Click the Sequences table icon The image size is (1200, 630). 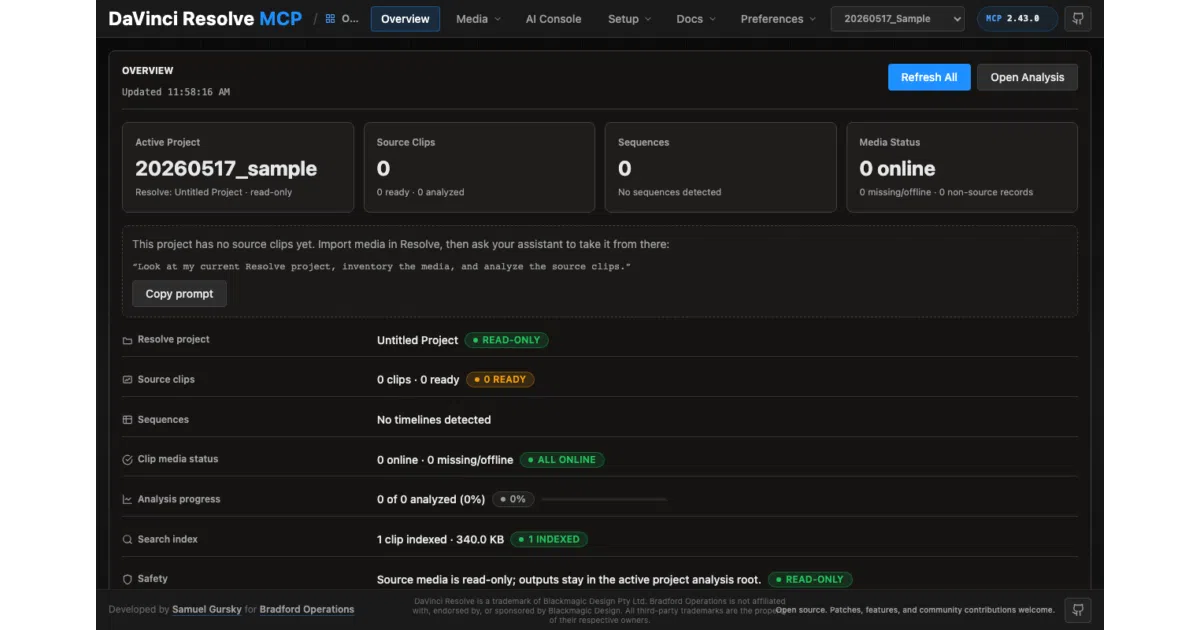tap(127, 420)
